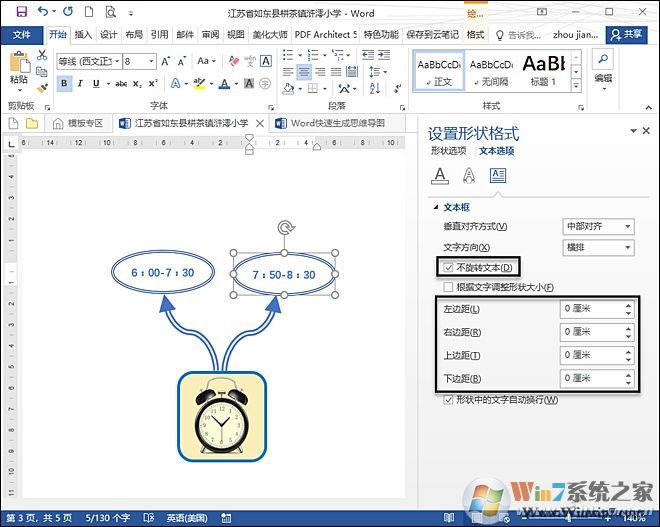
Task: Click the Save icon in quick access toolbar
Action: click(18, 11)
